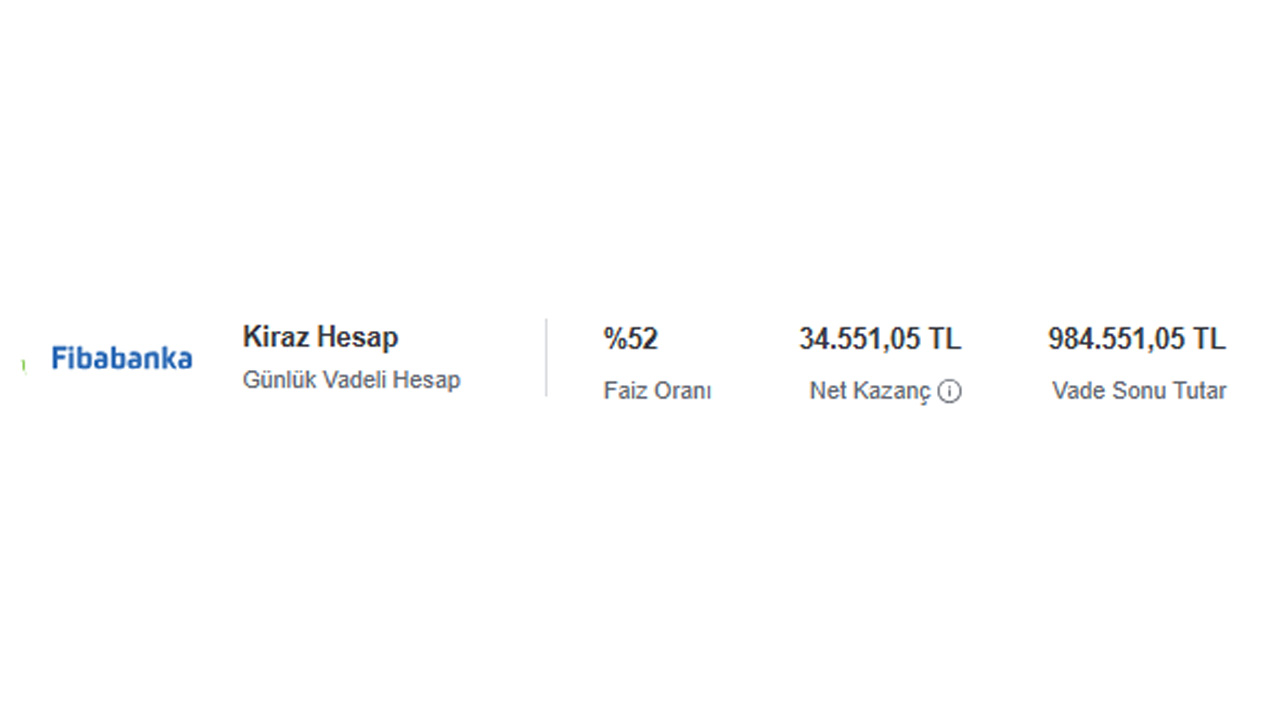This screenshot has width=1280, height=720.
Task: Click the Fibabanka logo
Action: click(x=122, y=358)
